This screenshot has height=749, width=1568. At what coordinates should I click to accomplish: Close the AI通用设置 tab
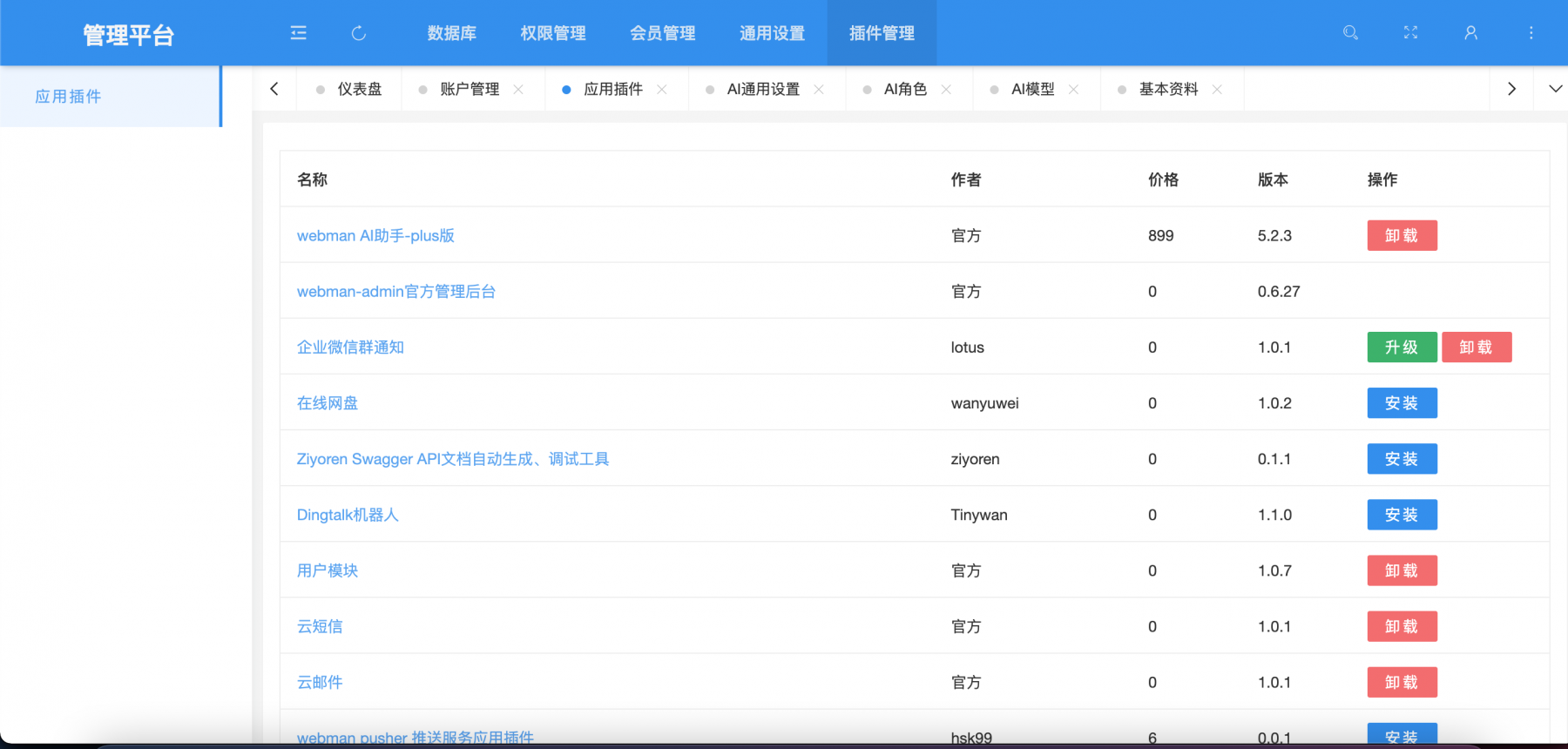(x=819, y=89)
